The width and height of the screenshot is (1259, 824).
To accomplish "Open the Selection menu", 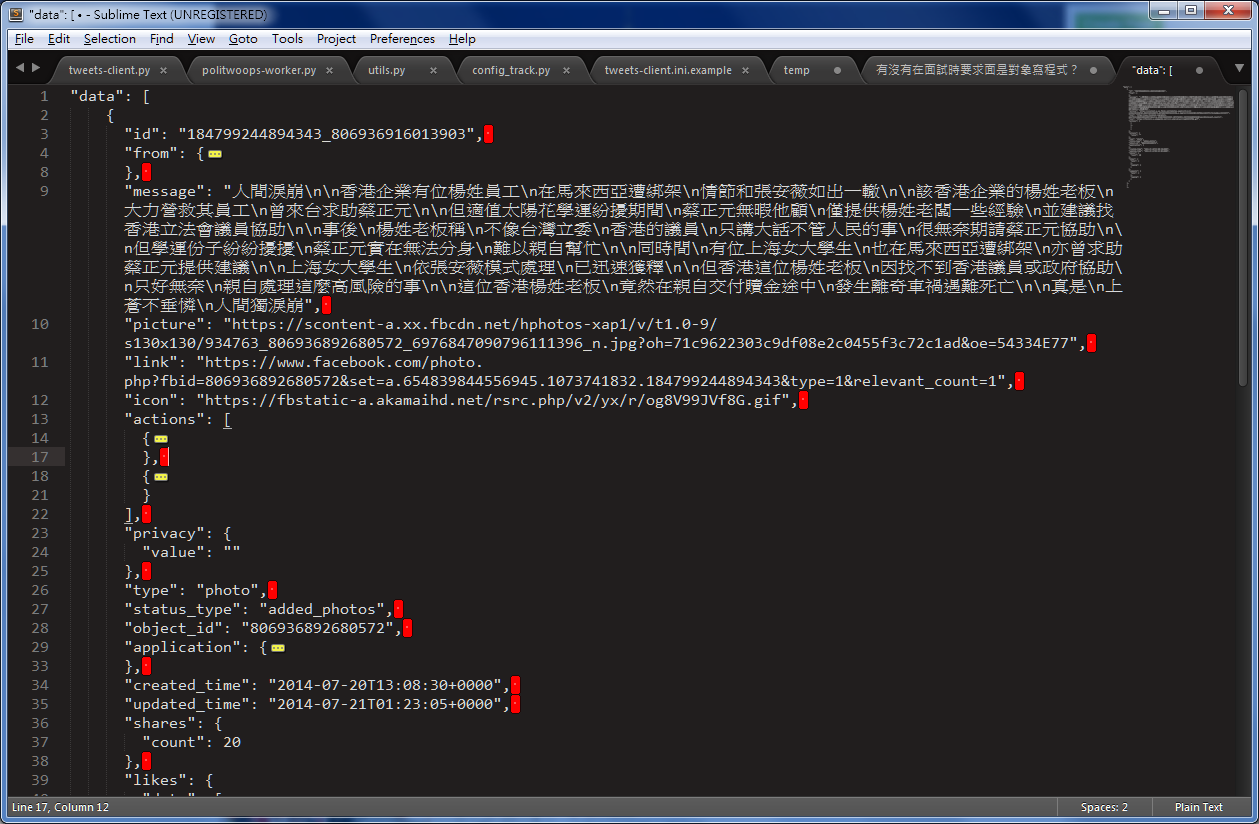I will (x=109, y=39).
